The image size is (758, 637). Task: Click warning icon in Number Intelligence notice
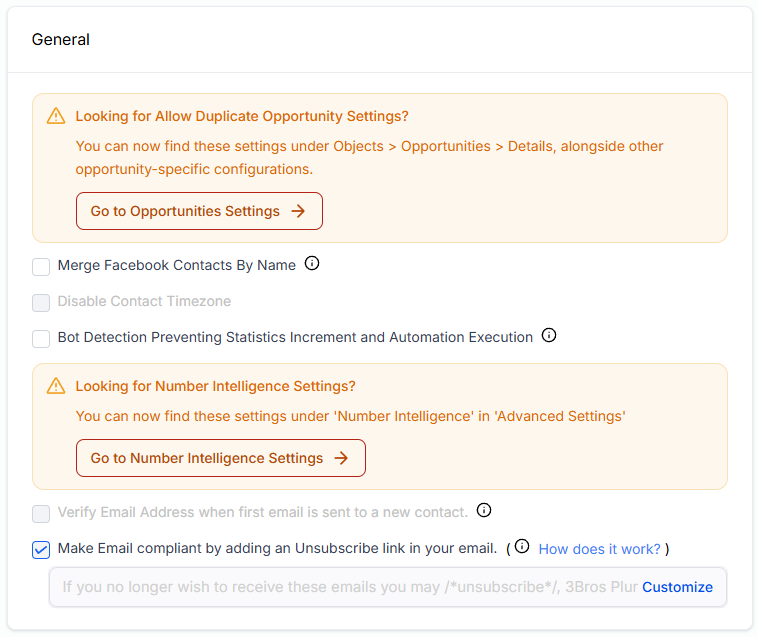pyautogui.click(x=56, y=386)
